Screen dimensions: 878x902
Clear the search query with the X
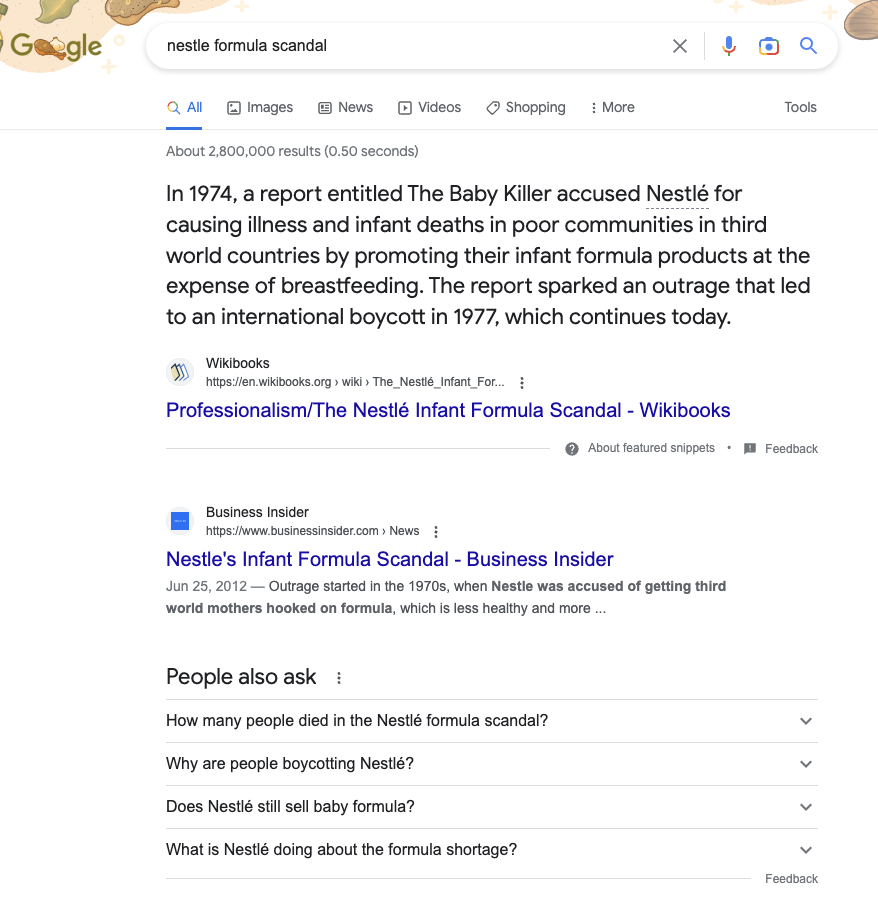click(x=680, y=45)
